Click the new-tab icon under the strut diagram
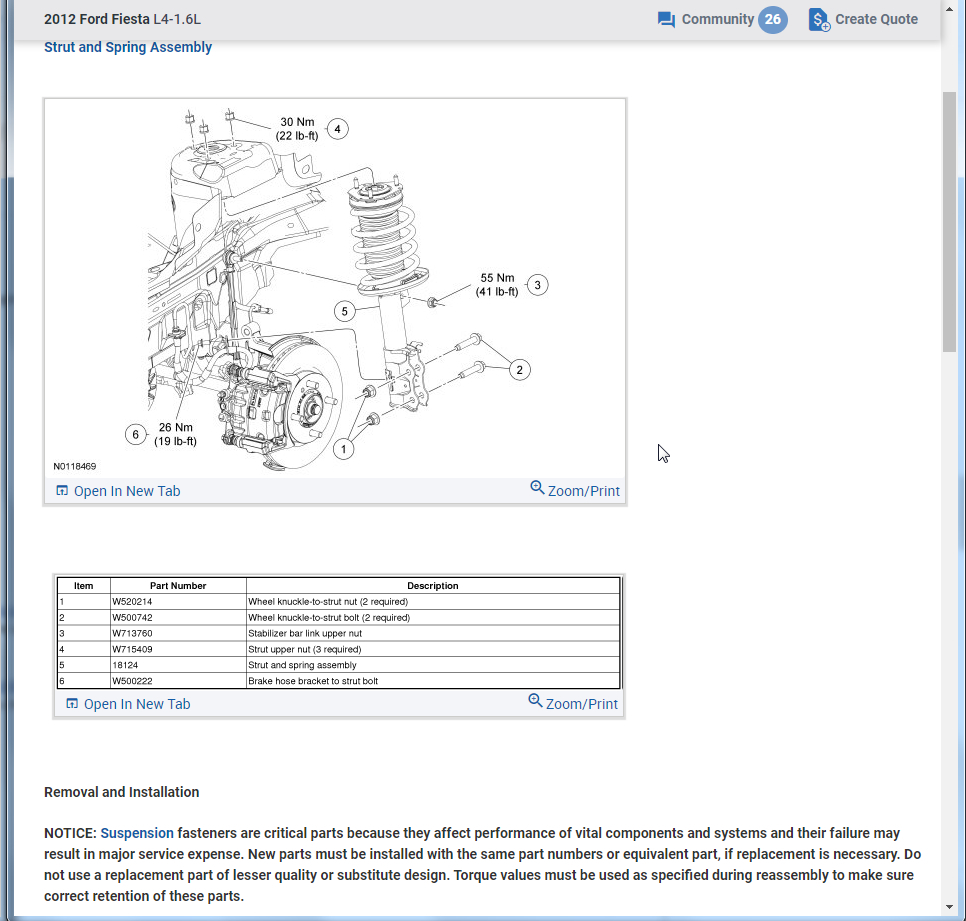The width and height of the screenshot is (966, 921). click(62, 491)
